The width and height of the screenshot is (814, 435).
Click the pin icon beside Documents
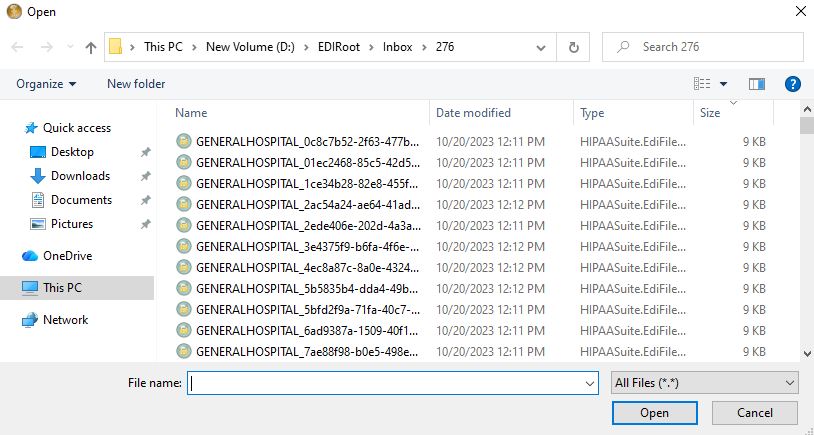[x=146, y=200]
